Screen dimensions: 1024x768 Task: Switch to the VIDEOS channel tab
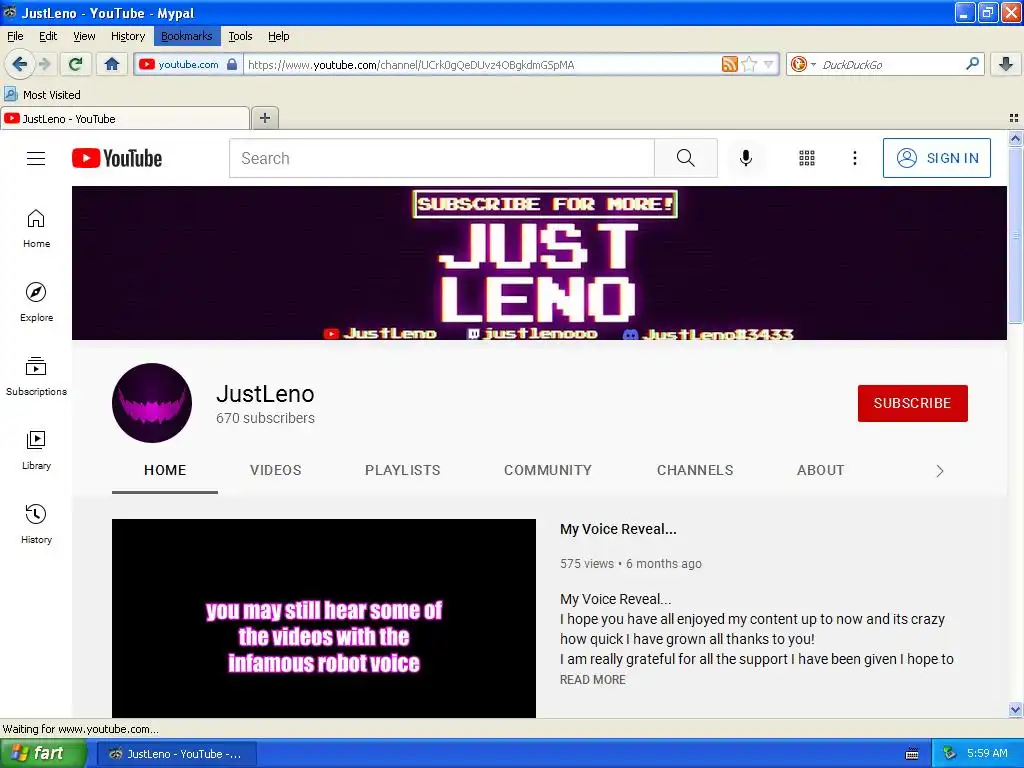[276, 470]
